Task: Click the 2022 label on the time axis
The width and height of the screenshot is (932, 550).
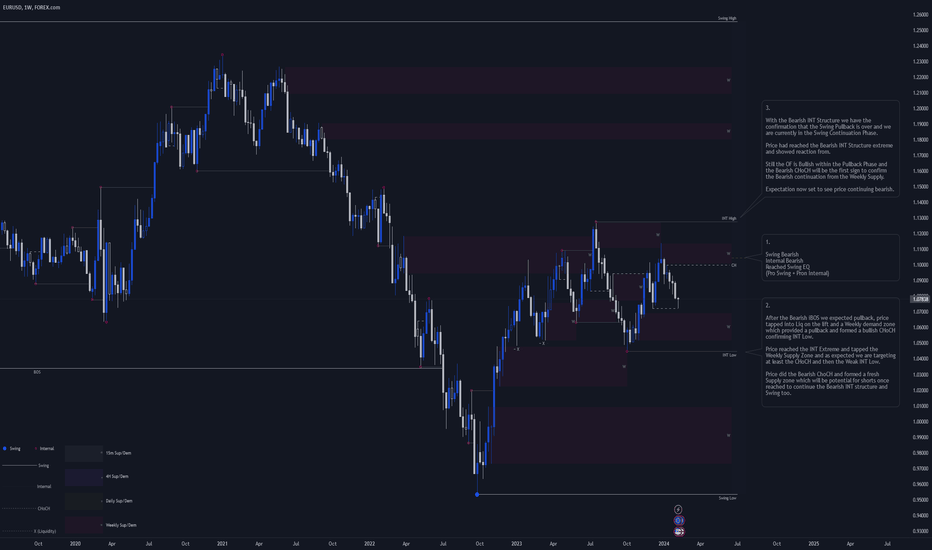Action: [370, 543]
